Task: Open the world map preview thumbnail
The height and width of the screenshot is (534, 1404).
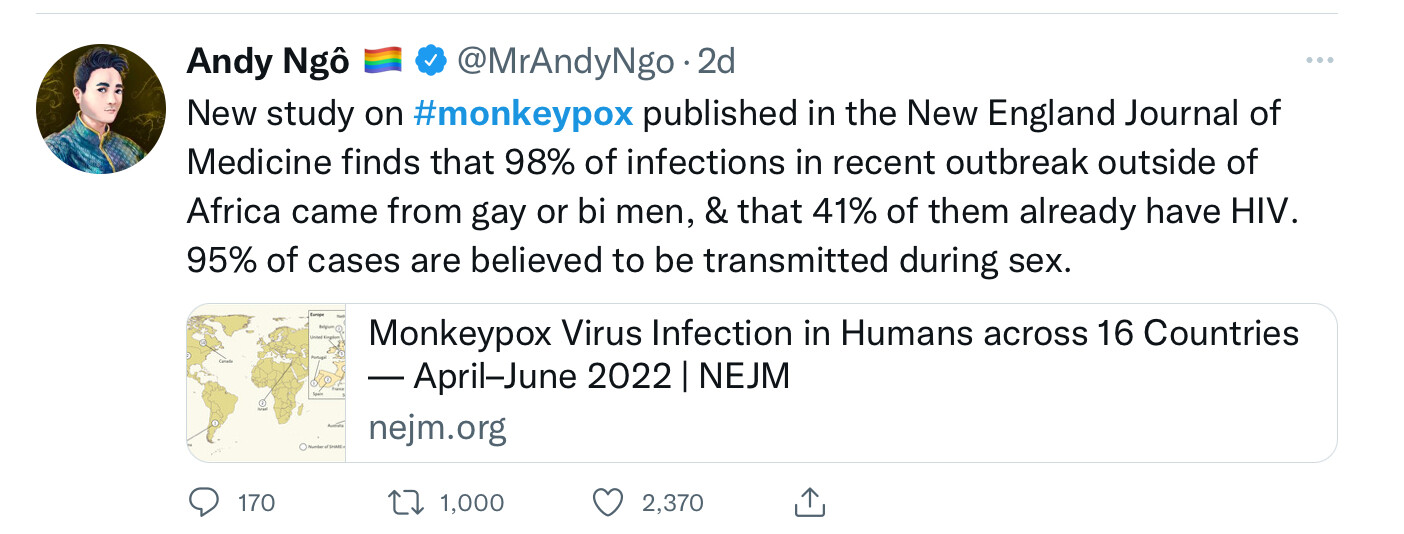Action: click(x=267, y=384)
